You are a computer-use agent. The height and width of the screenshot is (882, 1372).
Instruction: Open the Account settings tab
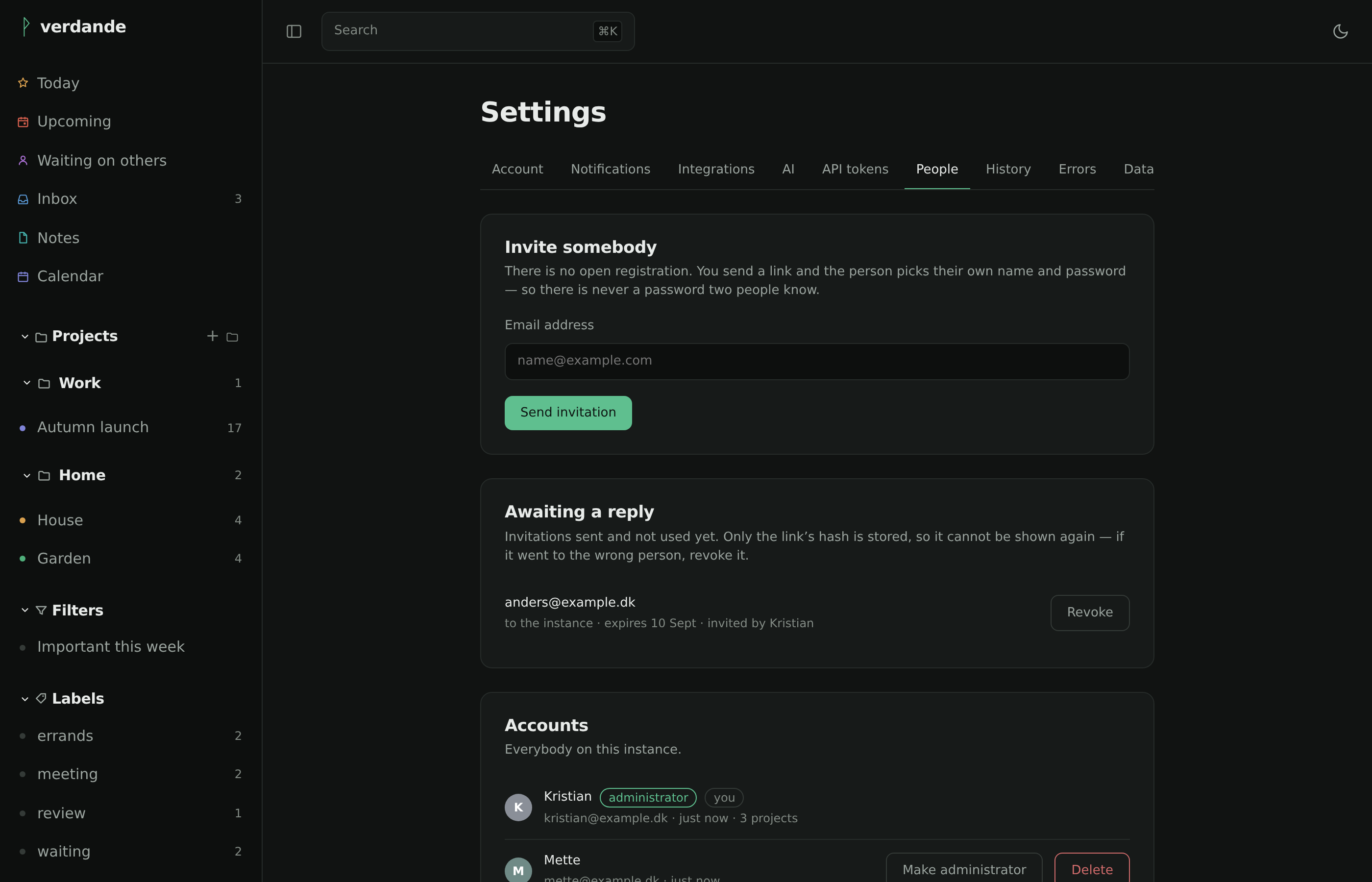(x=517, y=169)
